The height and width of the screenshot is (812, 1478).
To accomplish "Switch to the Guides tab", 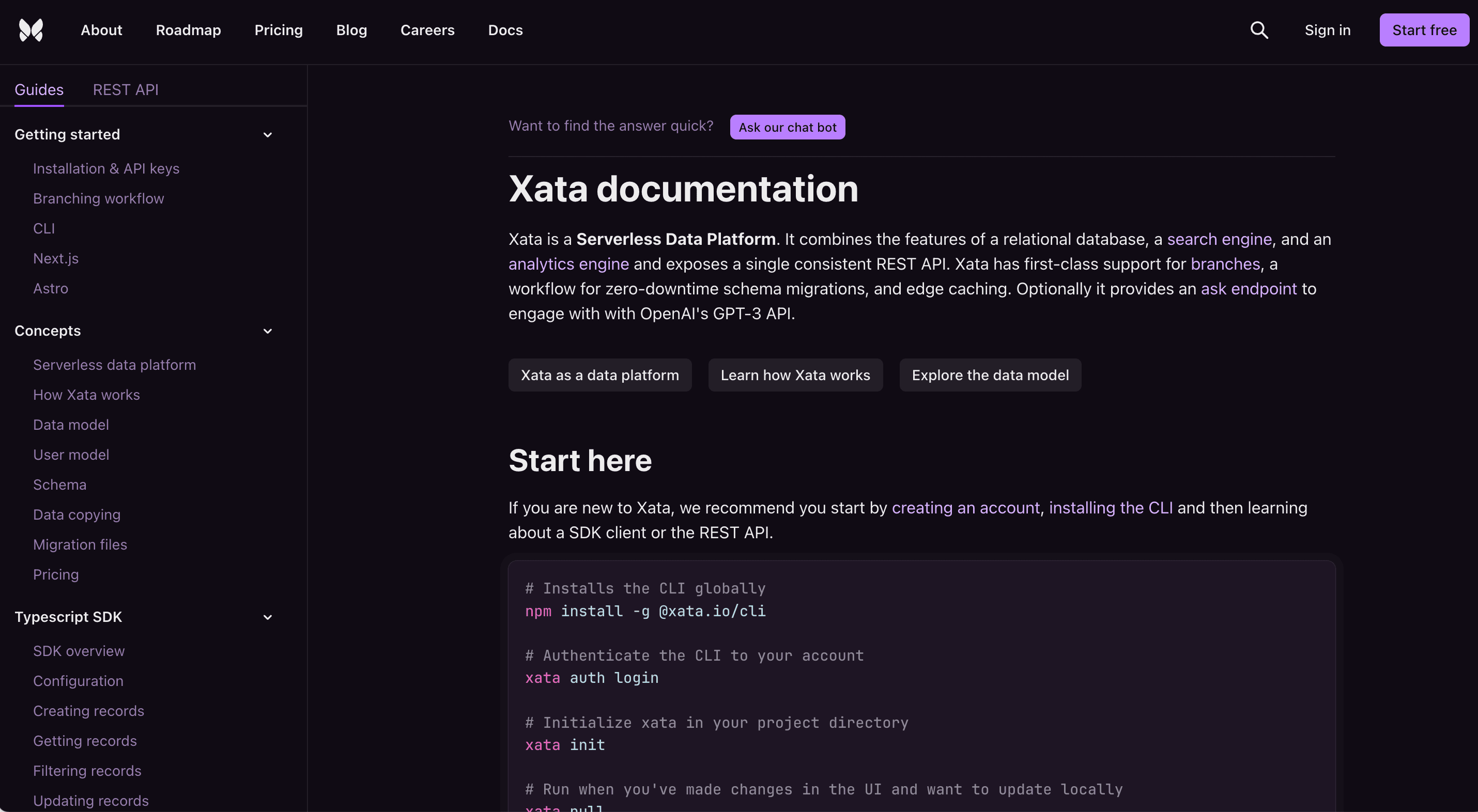I will tap(39, 90).
